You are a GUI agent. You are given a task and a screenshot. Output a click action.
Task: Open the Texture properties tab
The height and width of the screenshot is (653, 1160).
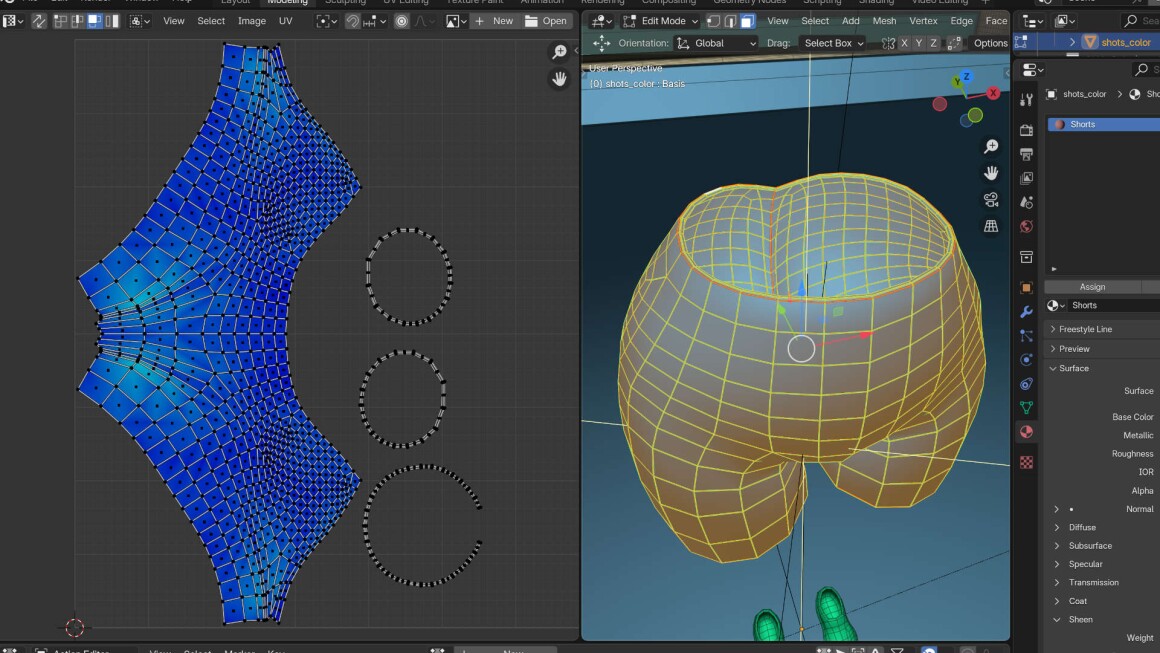pos(1026,462)
